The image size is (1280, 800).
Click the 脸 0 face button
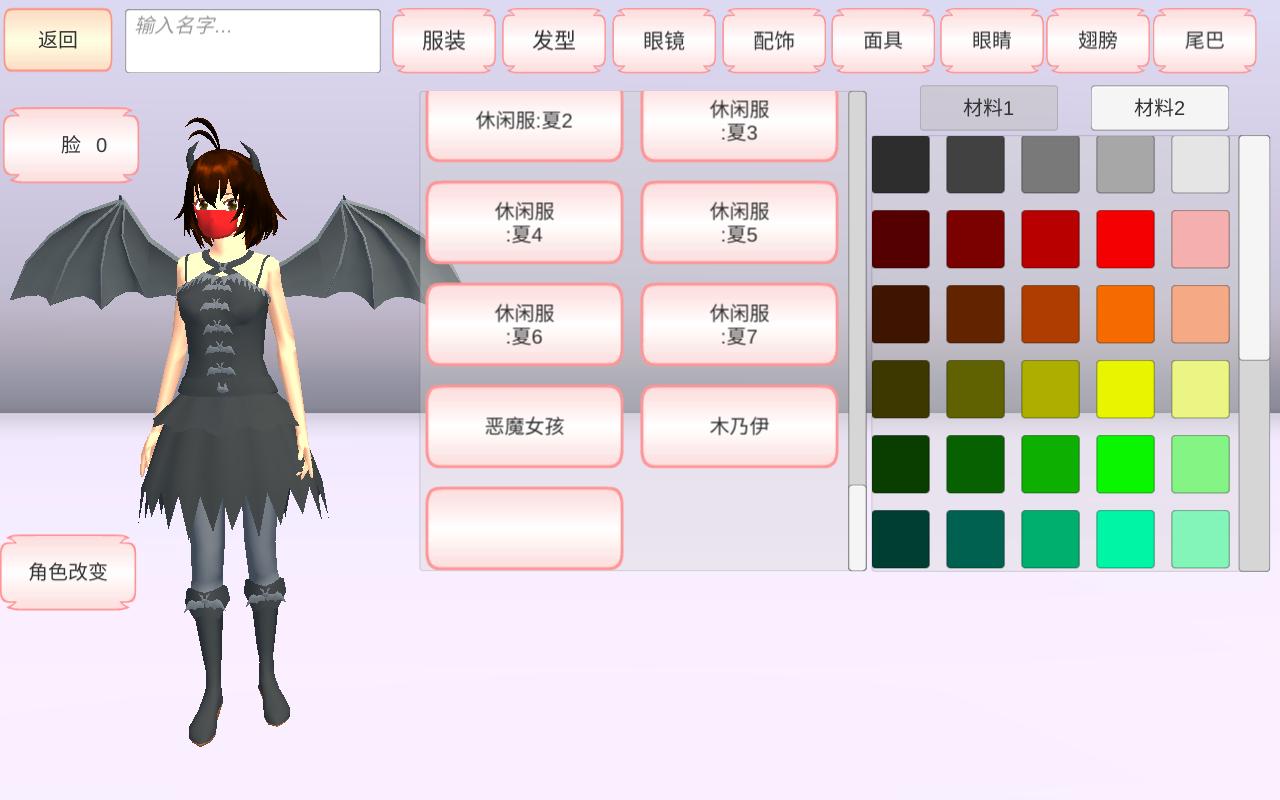71,145
